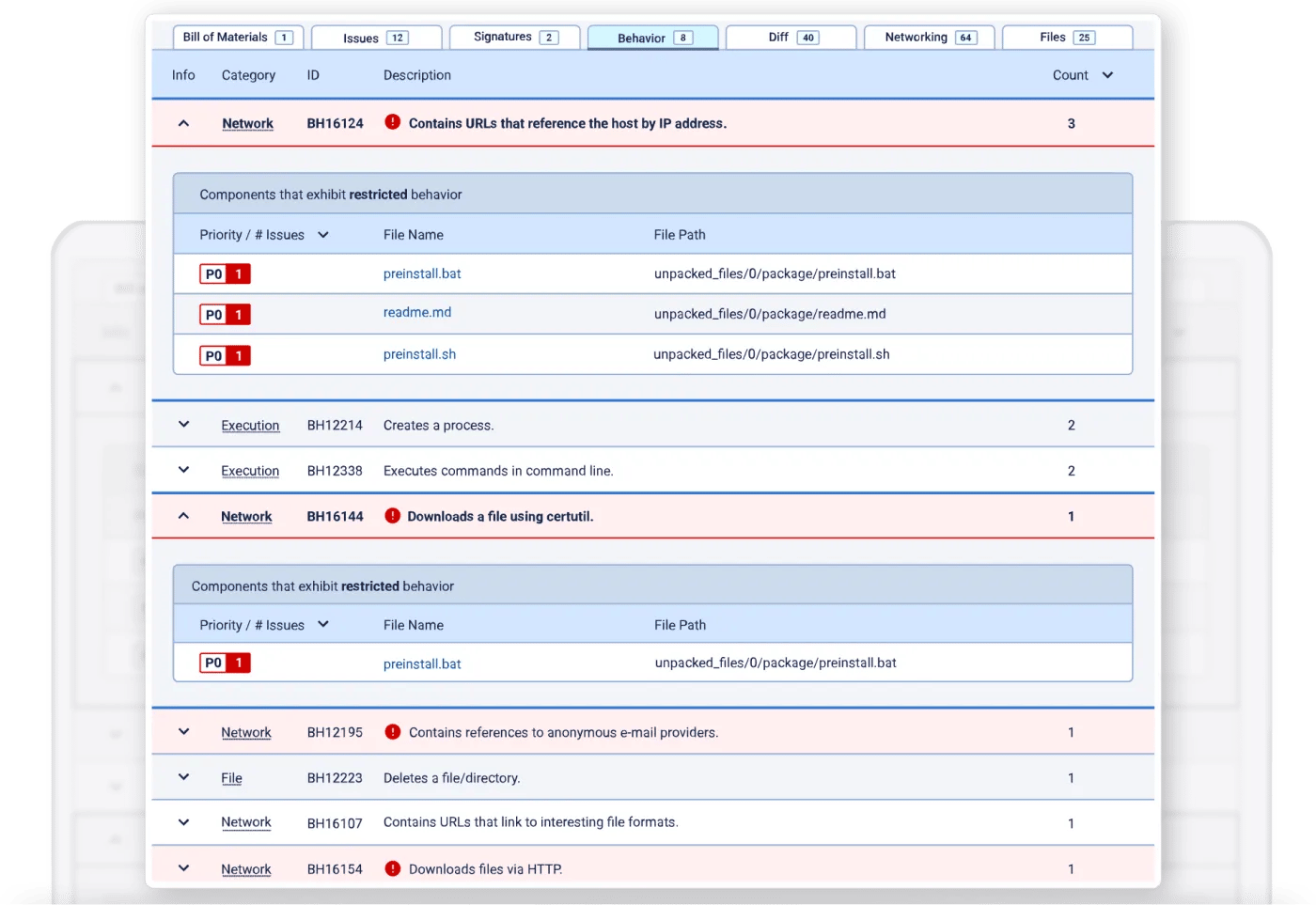Click the Description column header

tap(417, 75)
